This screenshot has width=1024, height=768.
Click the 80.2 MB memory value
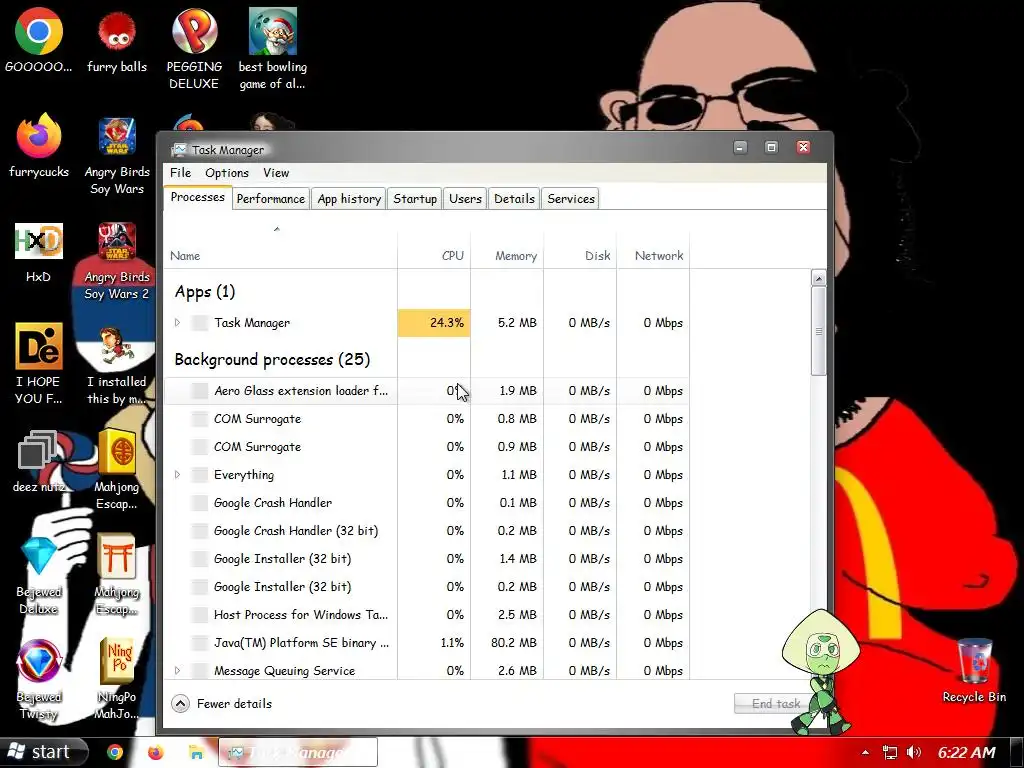(514, 643)
